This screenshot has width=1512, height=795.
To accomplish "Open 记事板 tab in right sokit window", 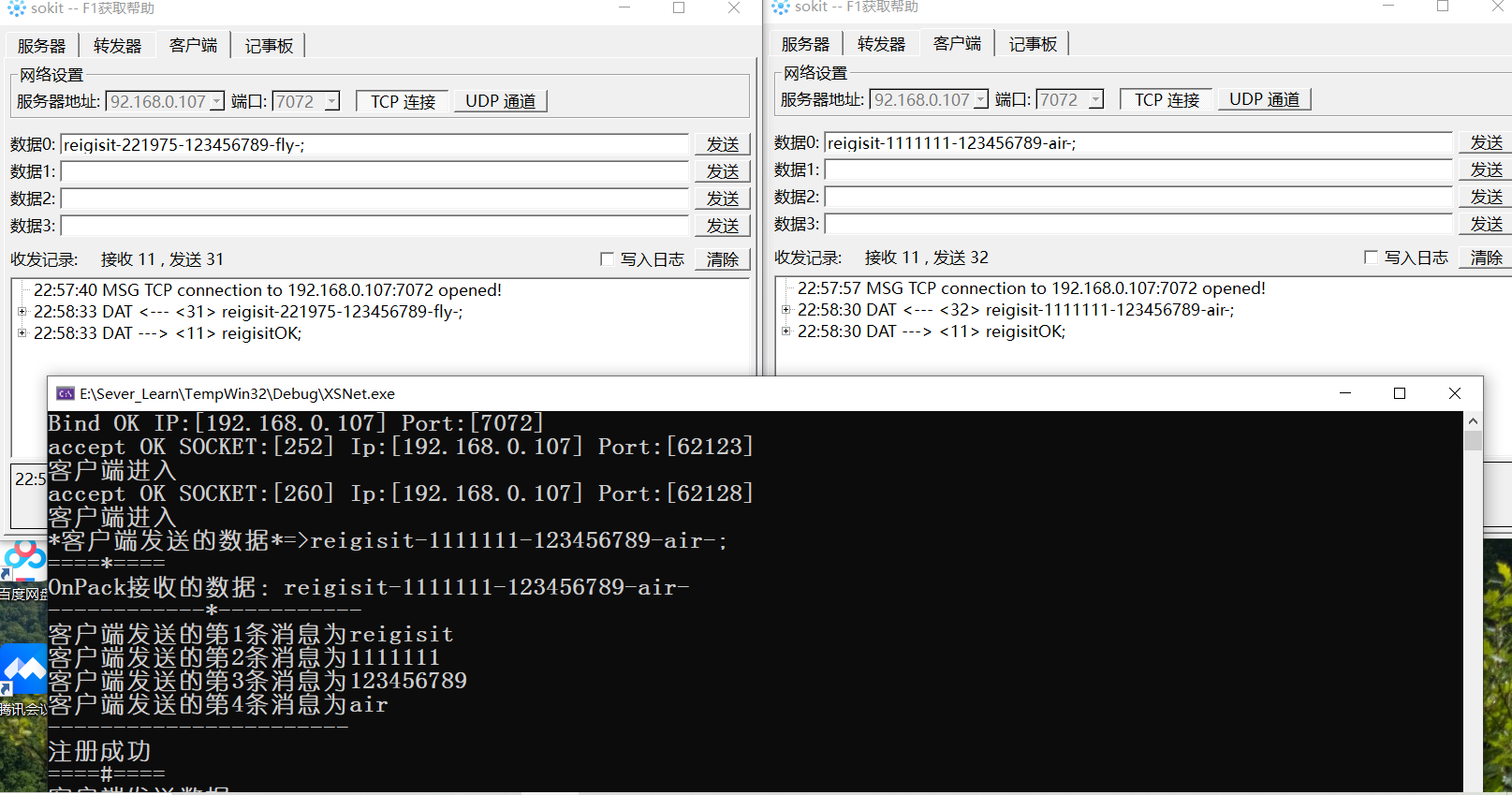I will (1034, 44).
